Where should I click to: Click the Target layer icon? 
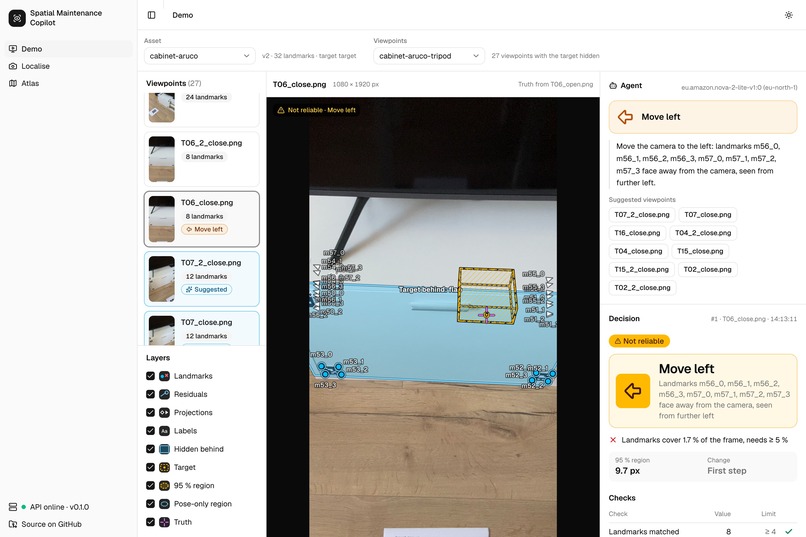tap(164, 467)
